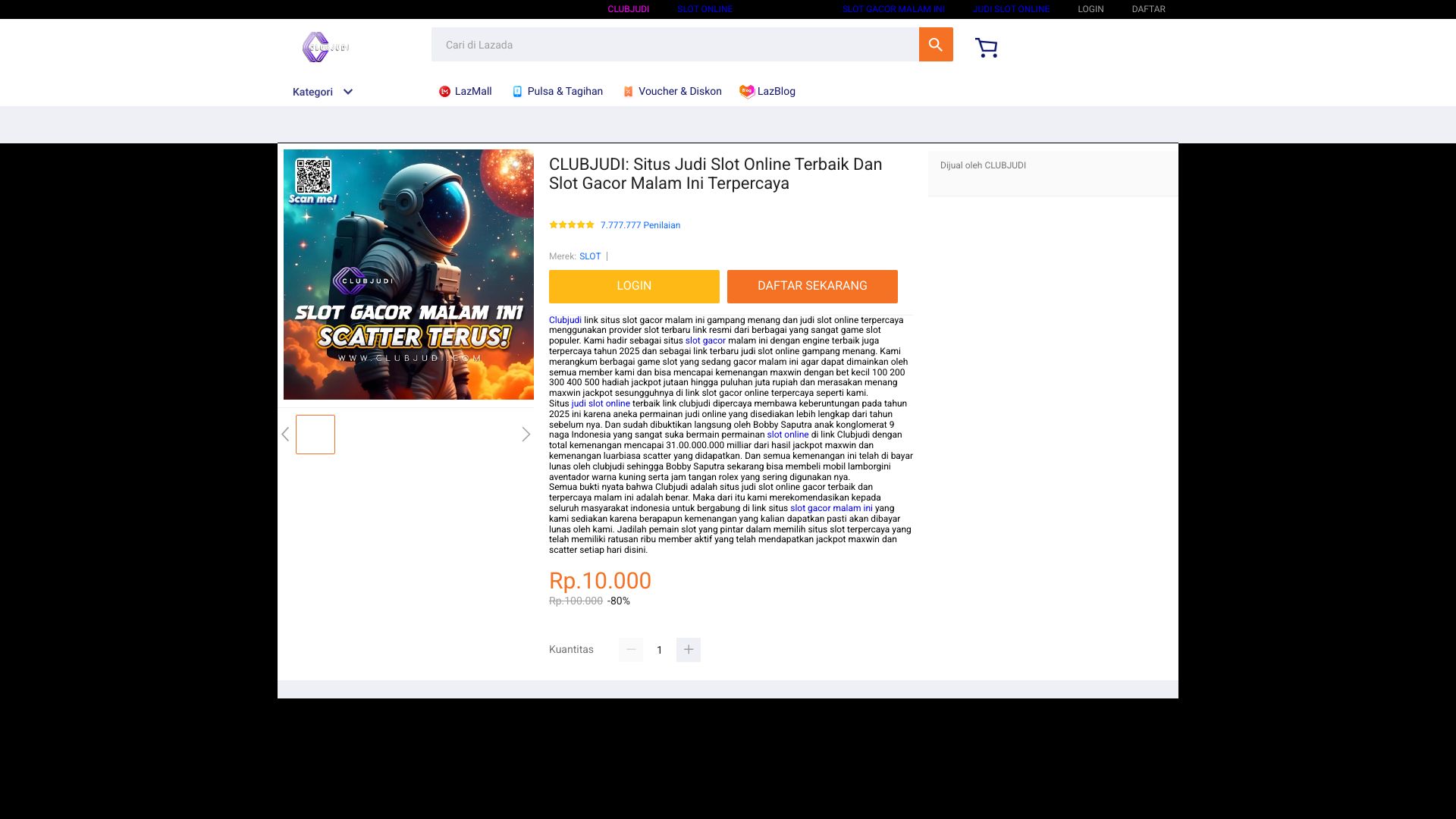1456x819 pixels.
Task: Open Voucher & Diskon navigation link
Action: click(679, 92)
